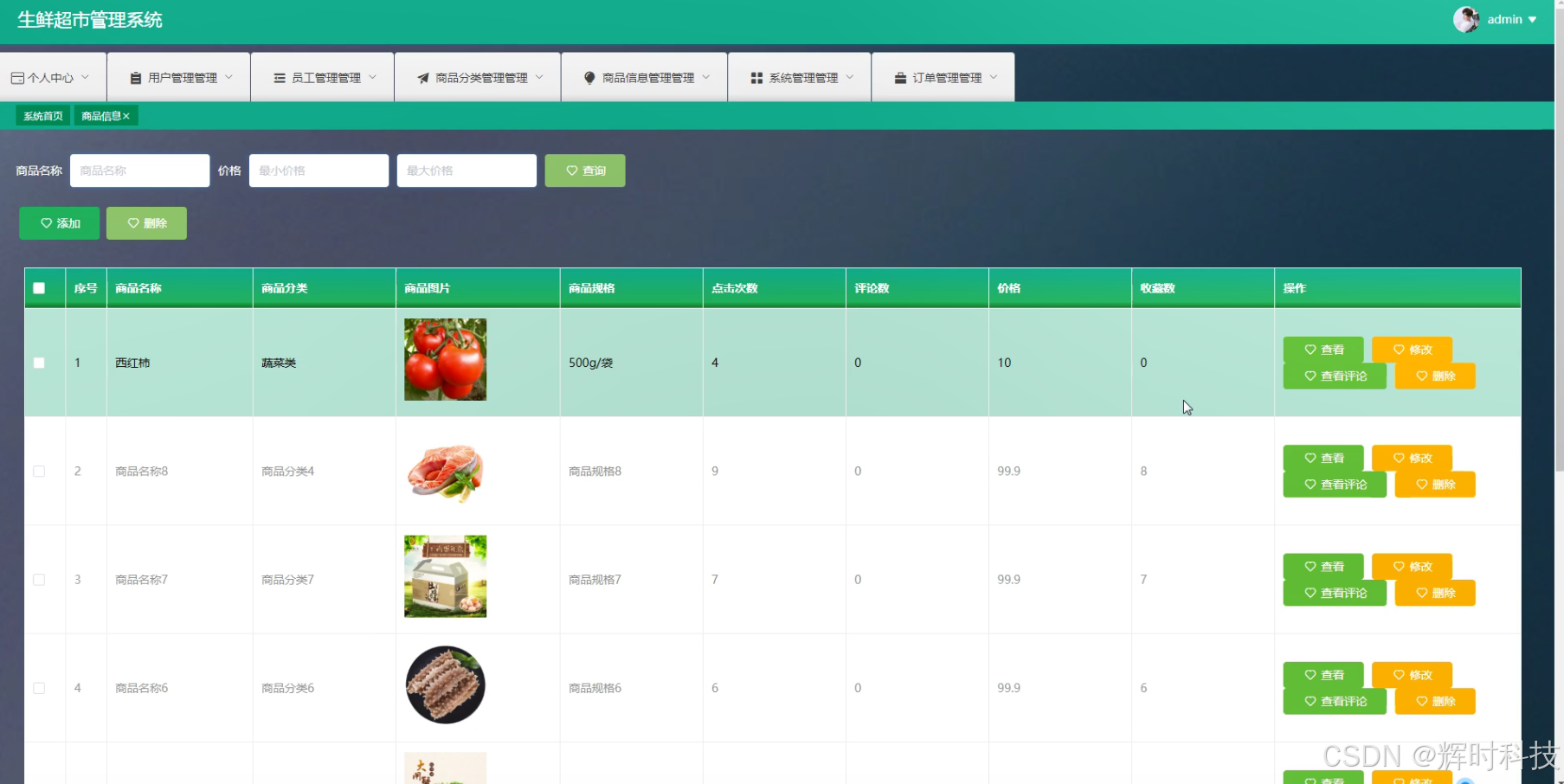Click the 添加 button
This screenshot has width=1564, height=784.
click(60, 223)
